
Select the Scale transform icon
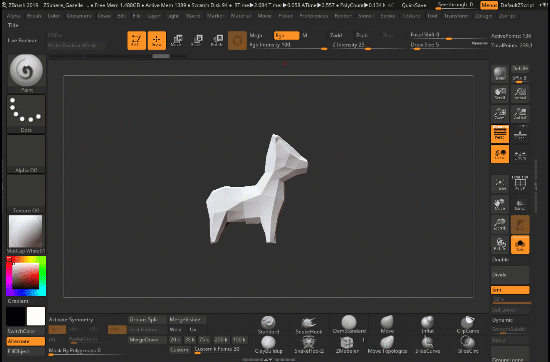(x=197, y=40)
